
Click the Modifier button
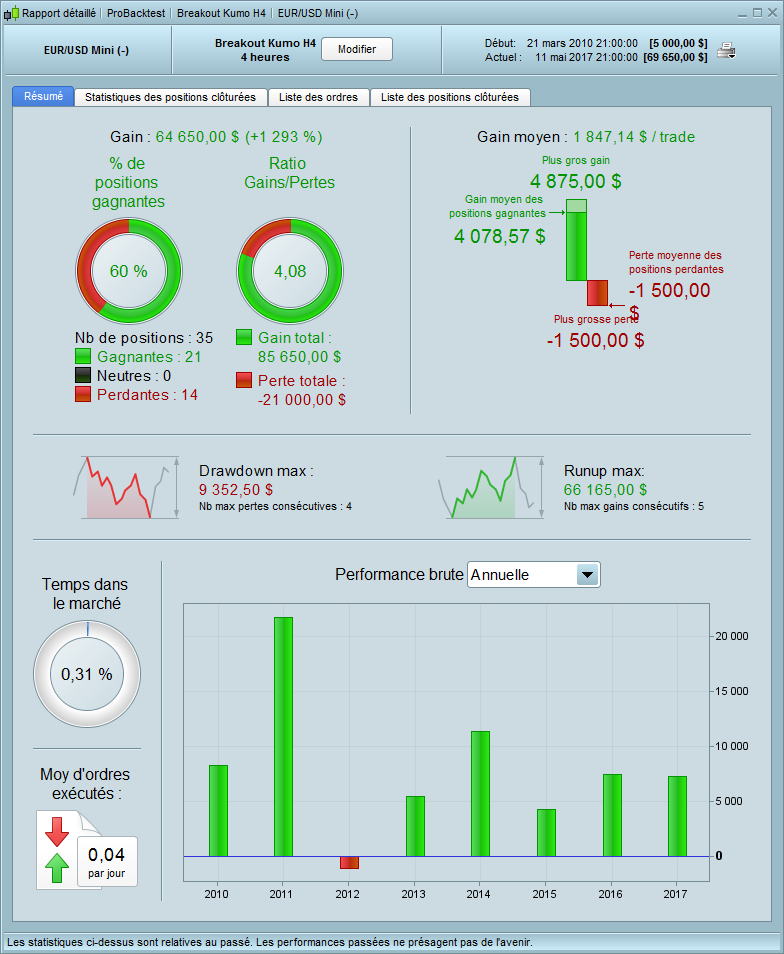(x=356, y=49)
